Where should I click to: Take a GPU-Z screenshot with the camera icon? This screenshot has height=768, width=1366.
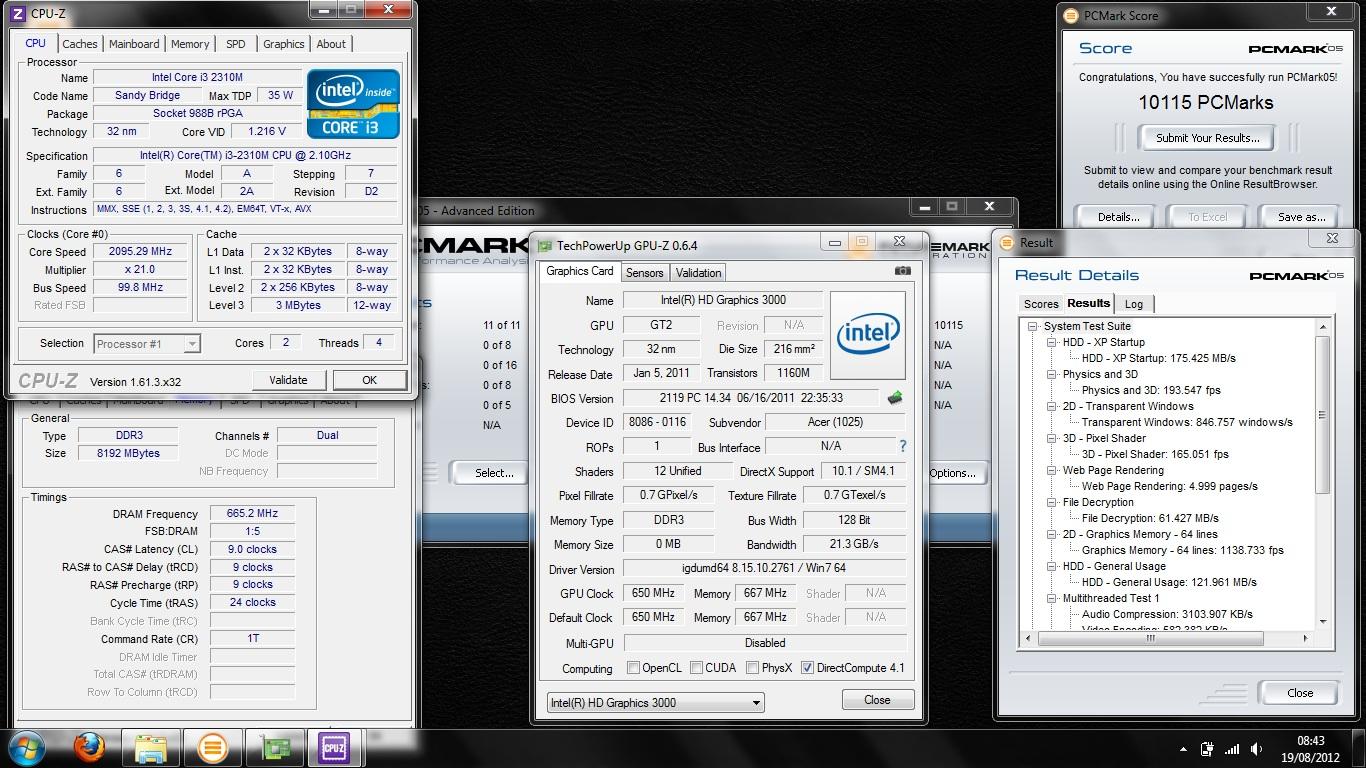tap(903, 271)
